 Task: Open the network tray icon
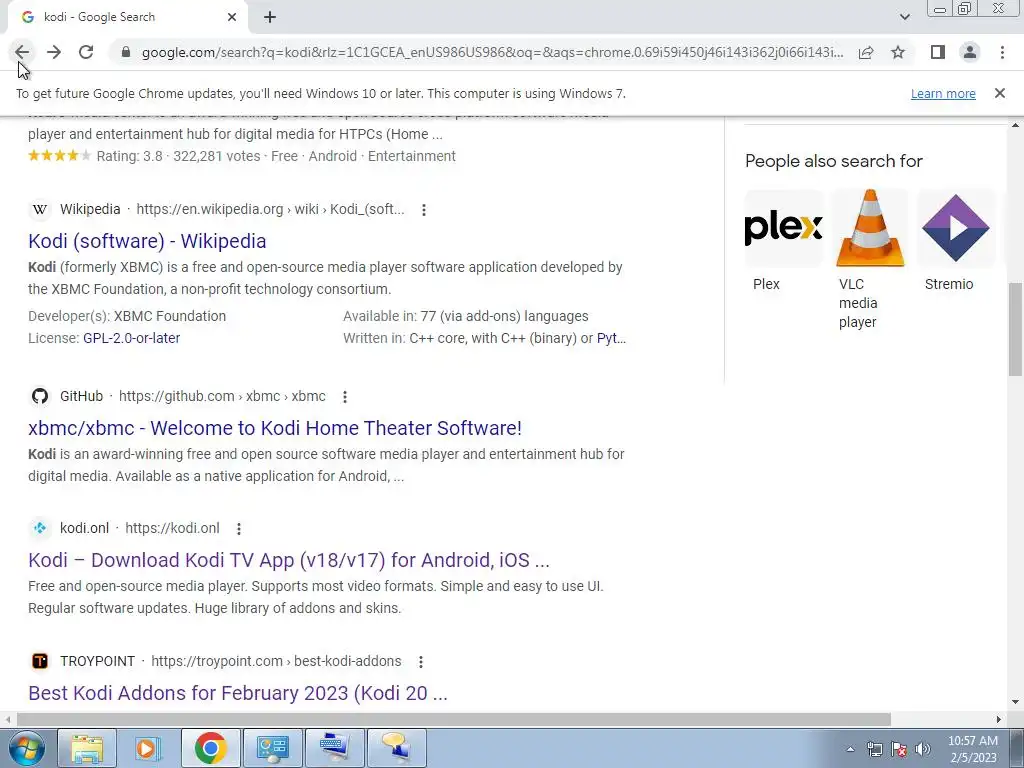click(x=874, y=749)
